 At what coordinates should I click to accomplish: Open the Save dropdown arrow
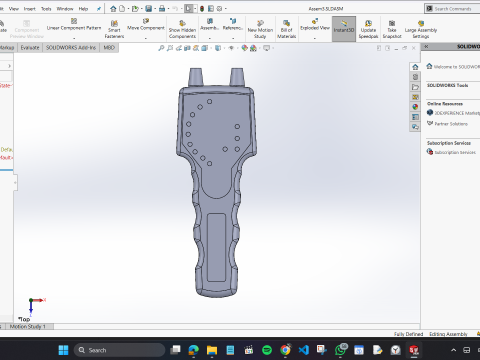point(155,9)
